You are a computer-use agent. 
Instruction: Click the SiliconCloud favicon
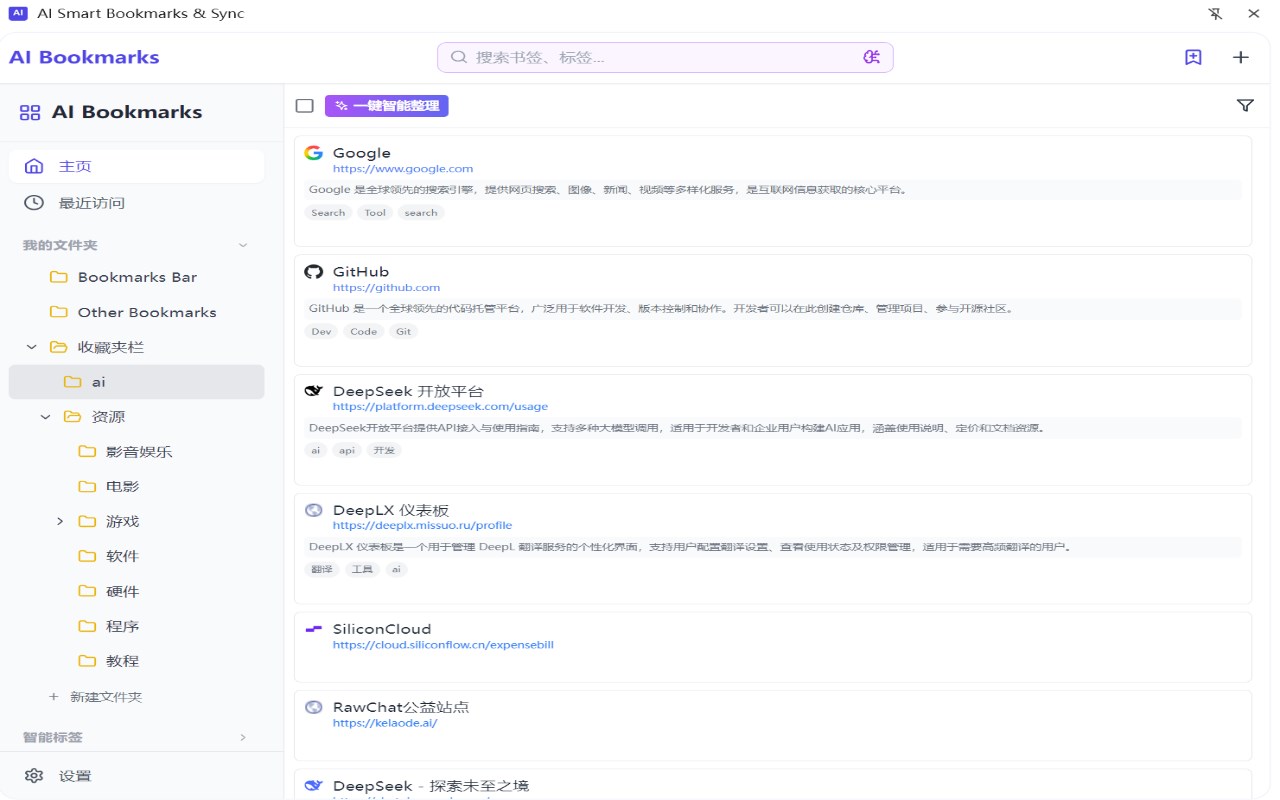click(x=314, y=629)
